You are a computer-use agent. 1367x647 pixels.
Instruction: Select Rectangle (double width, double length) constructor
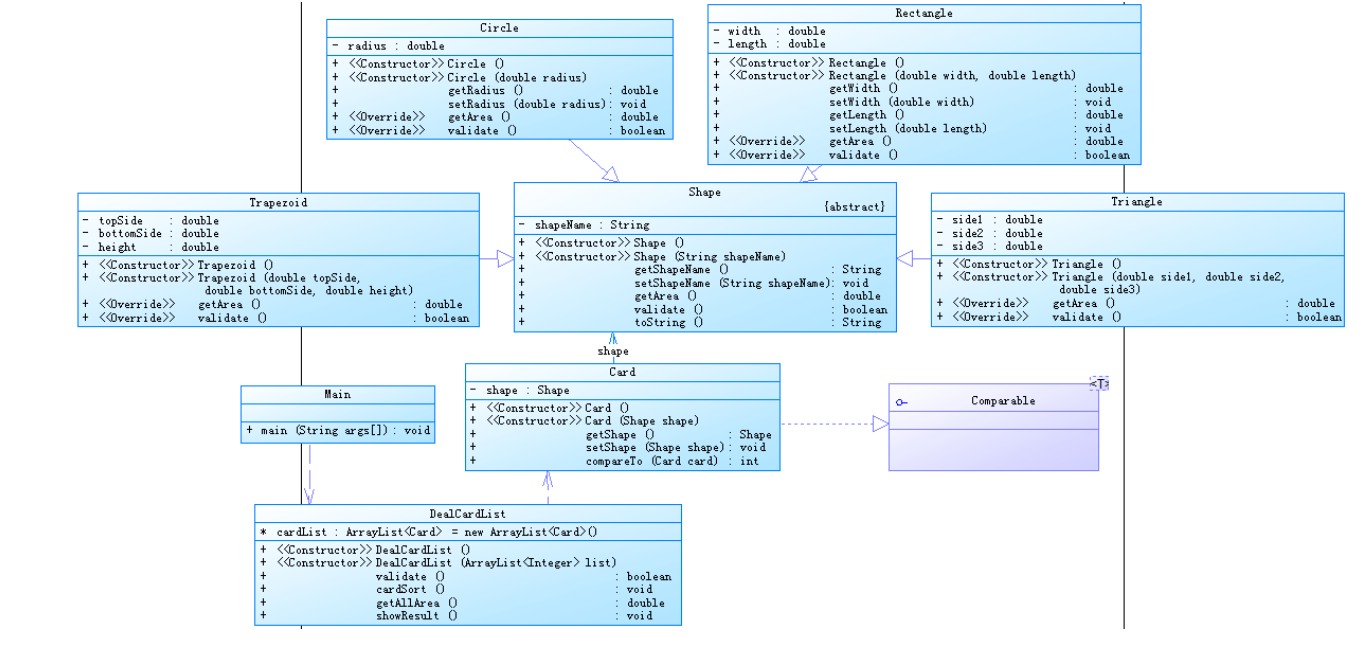(x=952, y=75)
